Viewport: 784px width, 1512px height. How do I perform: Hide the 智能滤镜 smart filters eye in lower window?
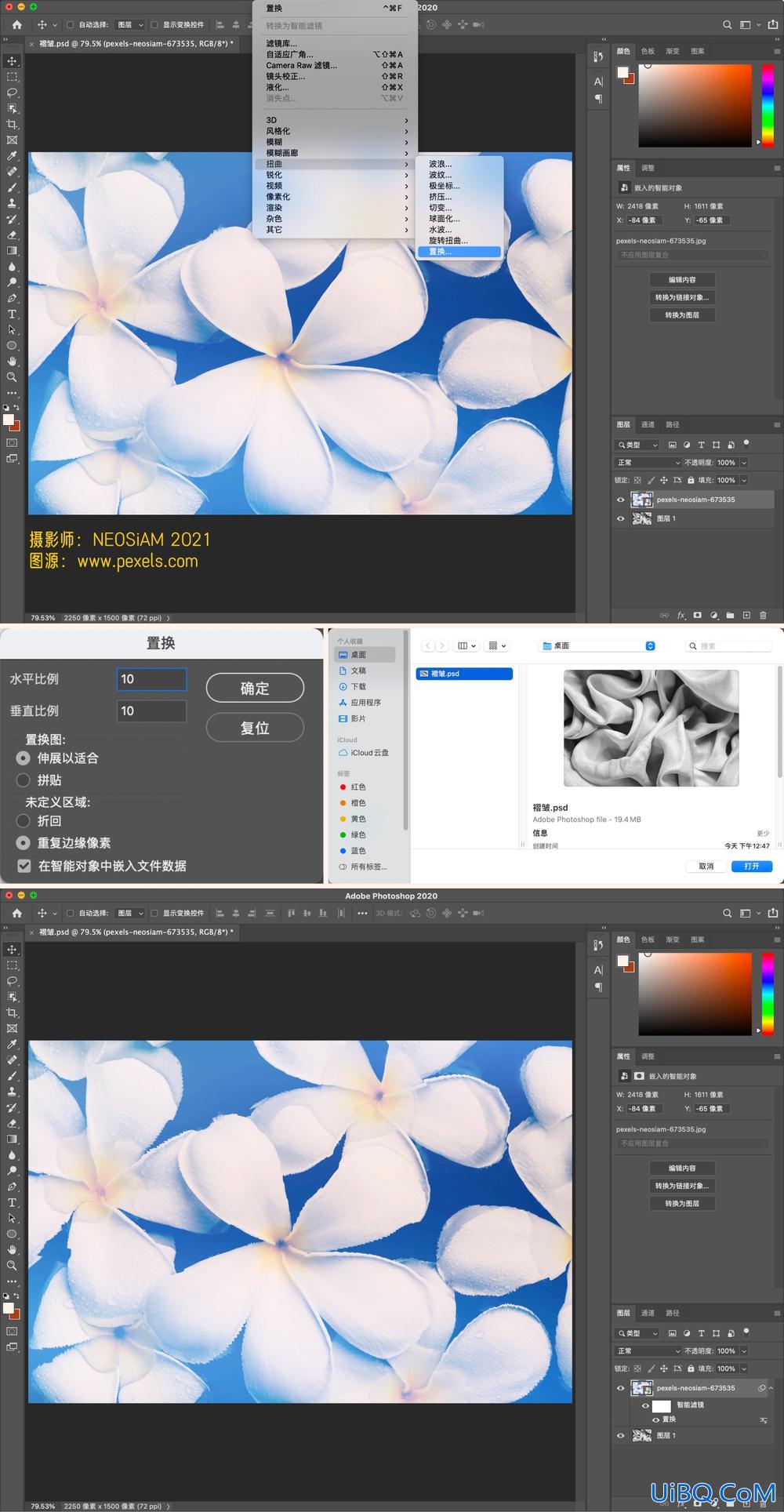(x=645, y=1405)
